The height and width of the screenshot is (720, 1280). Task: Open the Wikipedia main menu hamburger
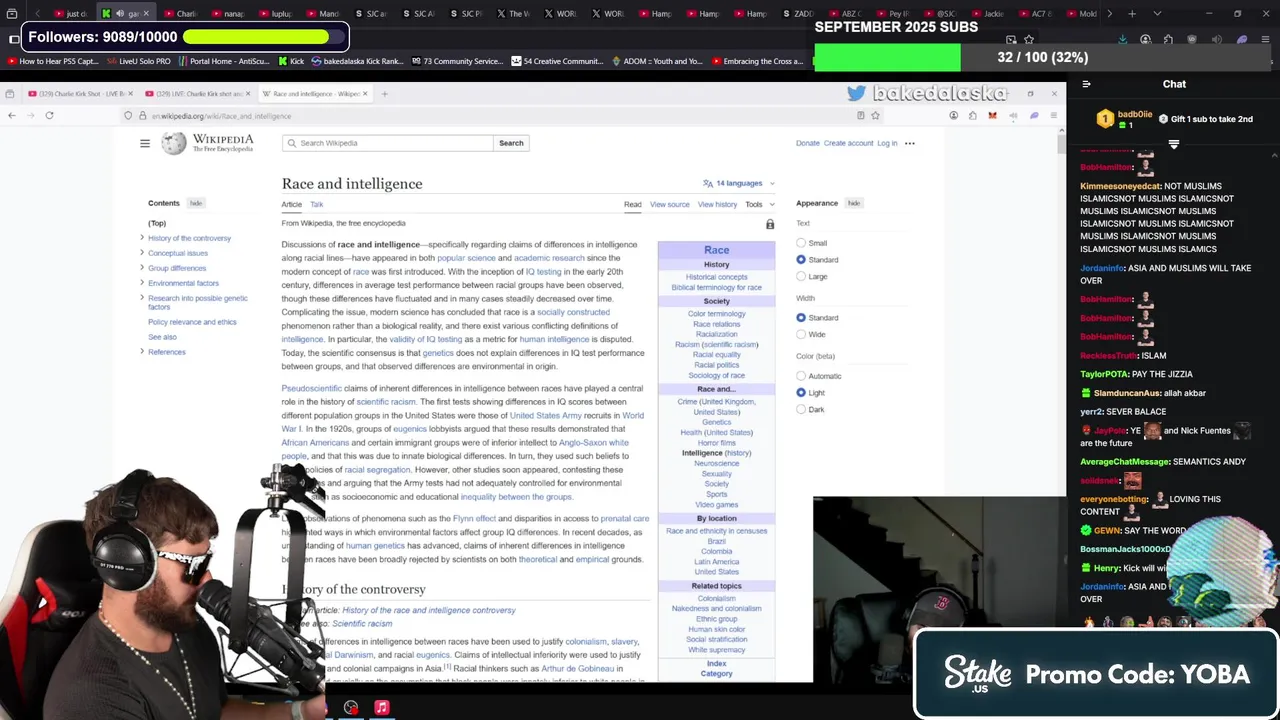pyautogui.click(x=145, y=143)
